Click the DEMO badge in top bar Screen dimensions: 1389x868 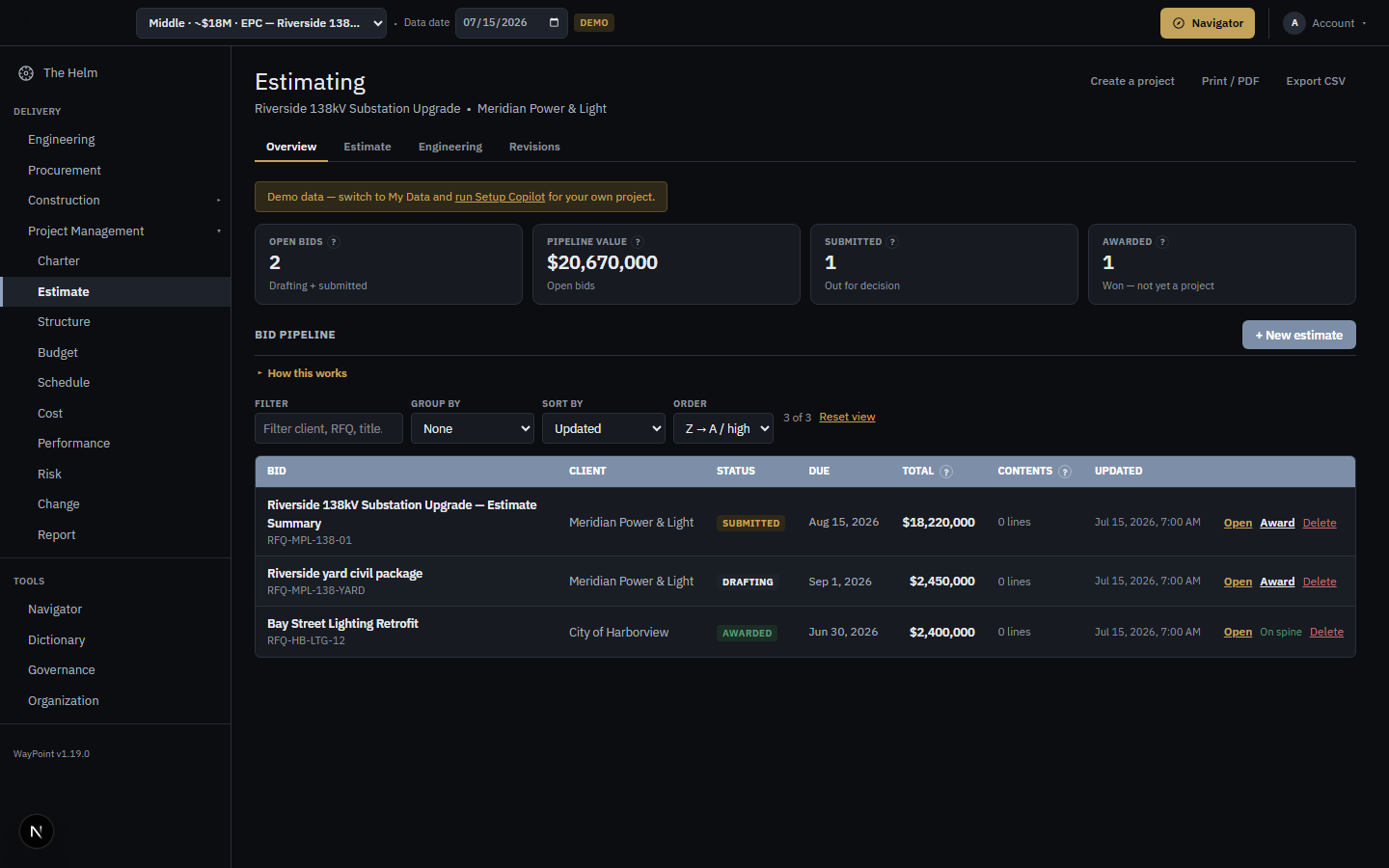[x=594, y=22]
